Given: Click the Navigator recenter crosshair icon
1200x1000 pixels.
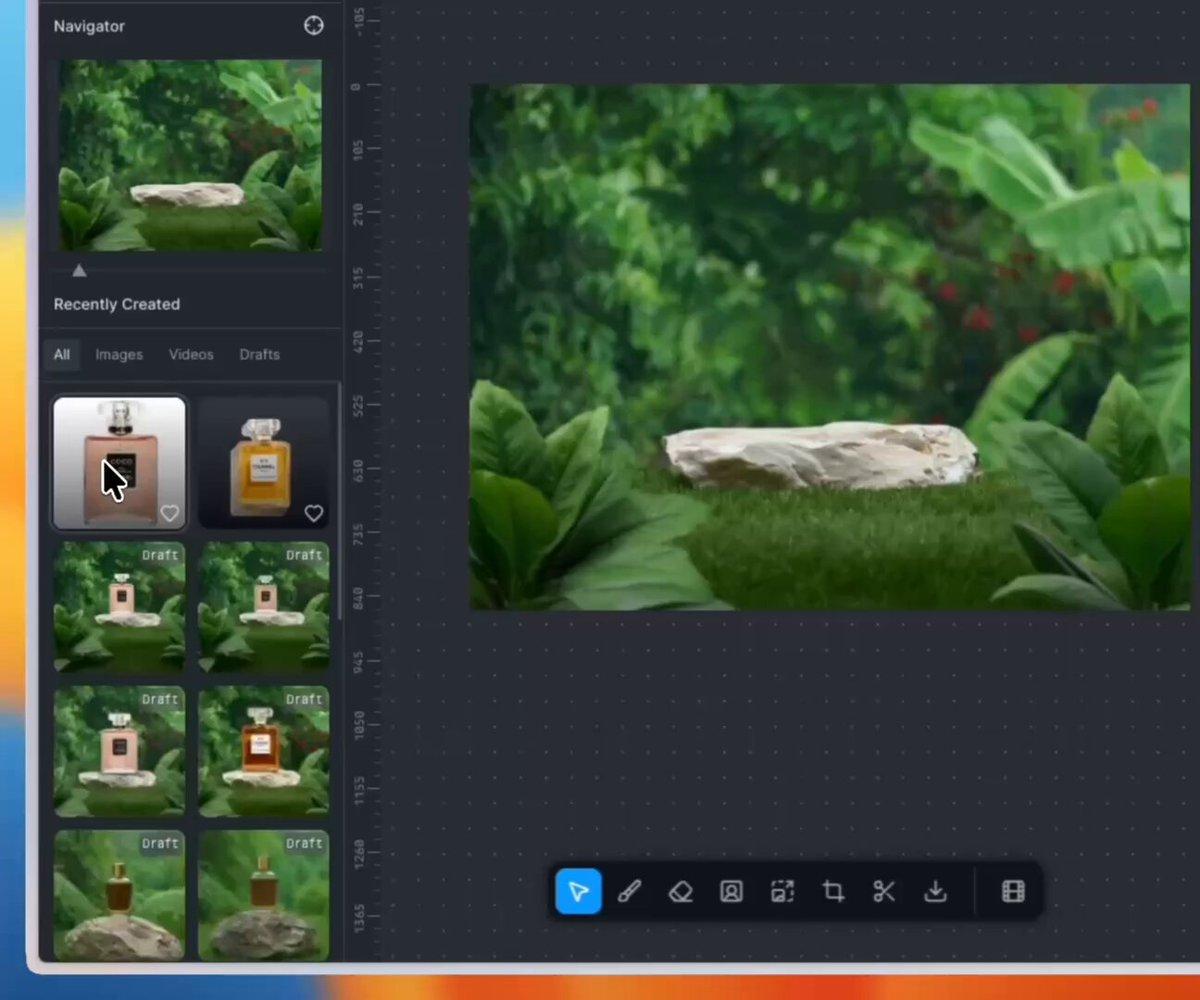Looking at the screenshot, I should 313,25.
